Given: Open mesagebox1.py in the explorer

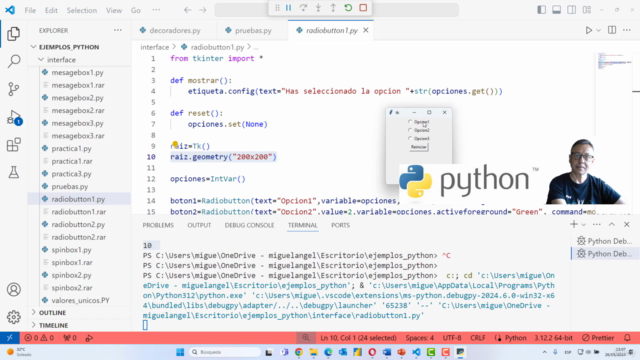Looking at the screenshot, I should (77, 72).
